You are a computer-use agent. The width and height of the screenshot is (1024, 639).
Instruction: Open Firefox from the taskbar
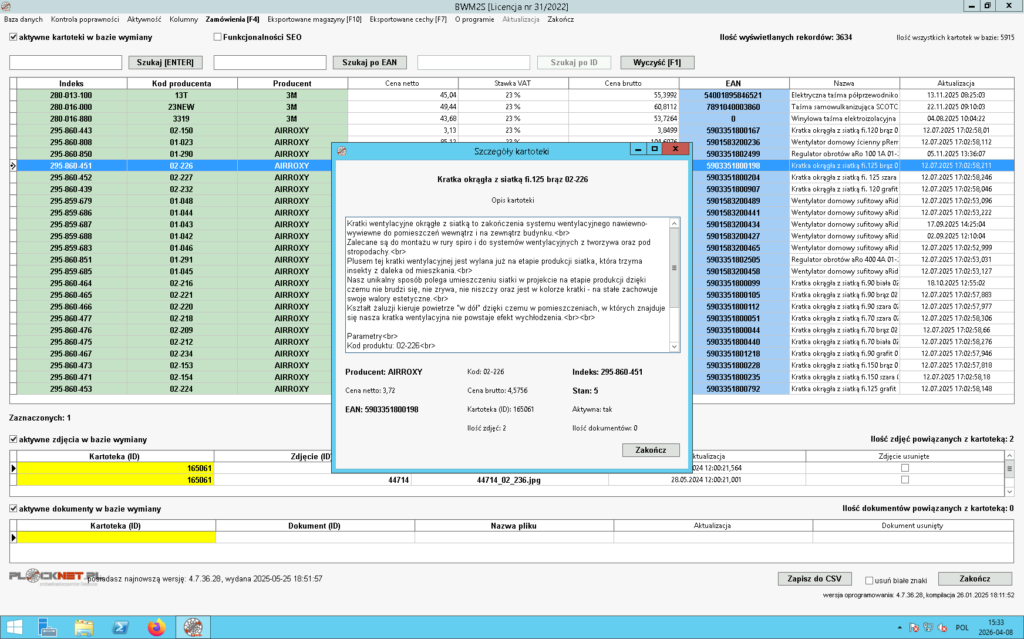[155, 627]
